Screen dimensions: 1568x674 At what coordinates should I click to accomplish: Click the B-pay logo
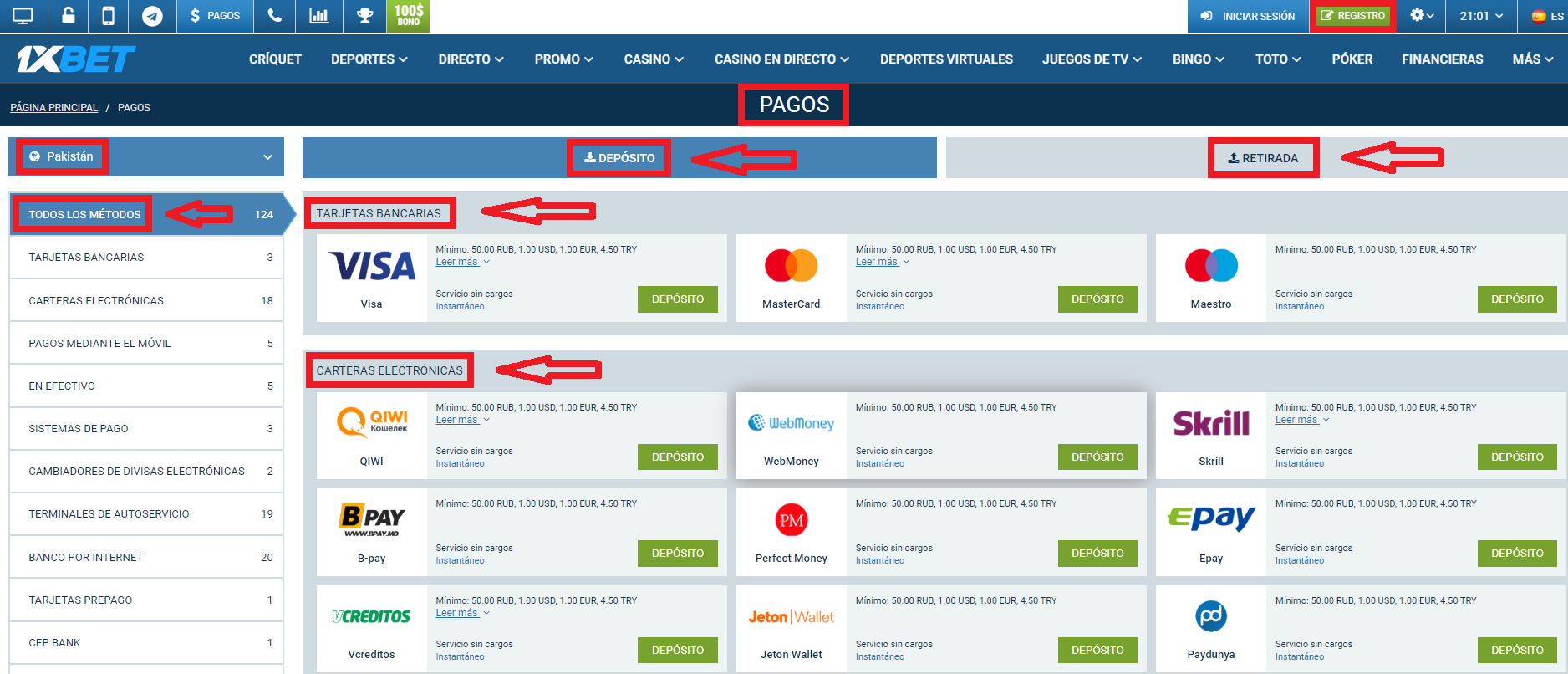pos(372,520)
